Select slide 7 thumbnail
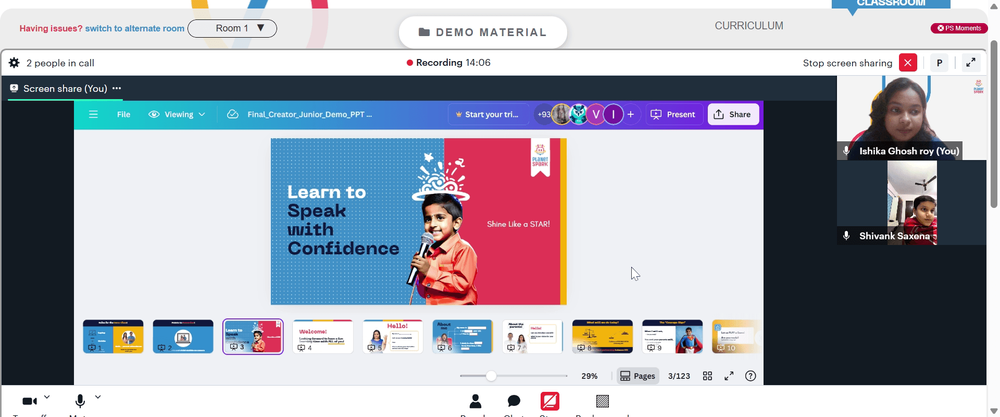The height and width of the screenshot is (417, 1000). tap(533, 337)
